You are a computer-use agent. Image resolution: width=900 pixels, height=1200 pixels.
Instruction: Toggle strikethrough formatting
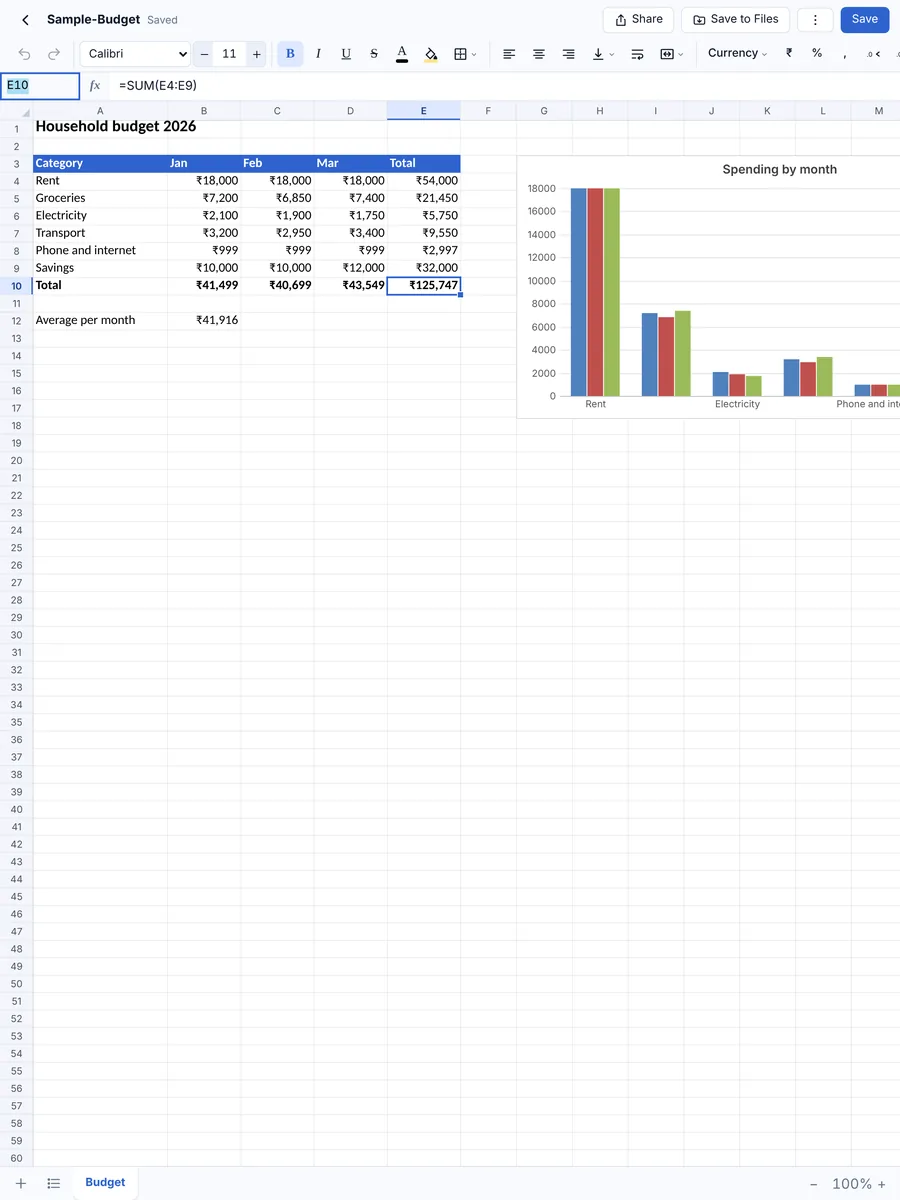[374, 54]
